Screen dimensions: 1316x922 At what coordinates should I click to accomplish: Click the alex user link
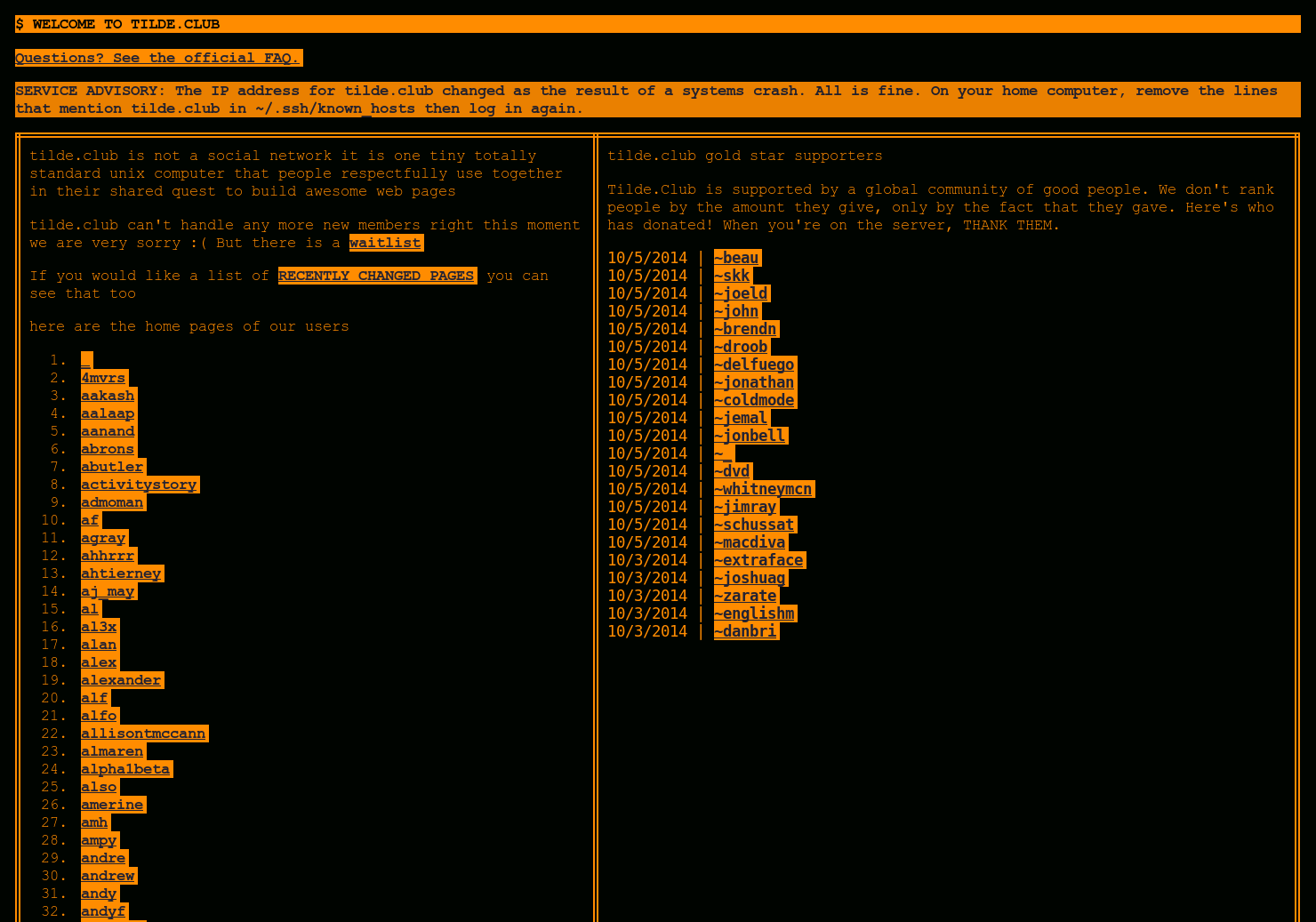[x=99, y=662]
